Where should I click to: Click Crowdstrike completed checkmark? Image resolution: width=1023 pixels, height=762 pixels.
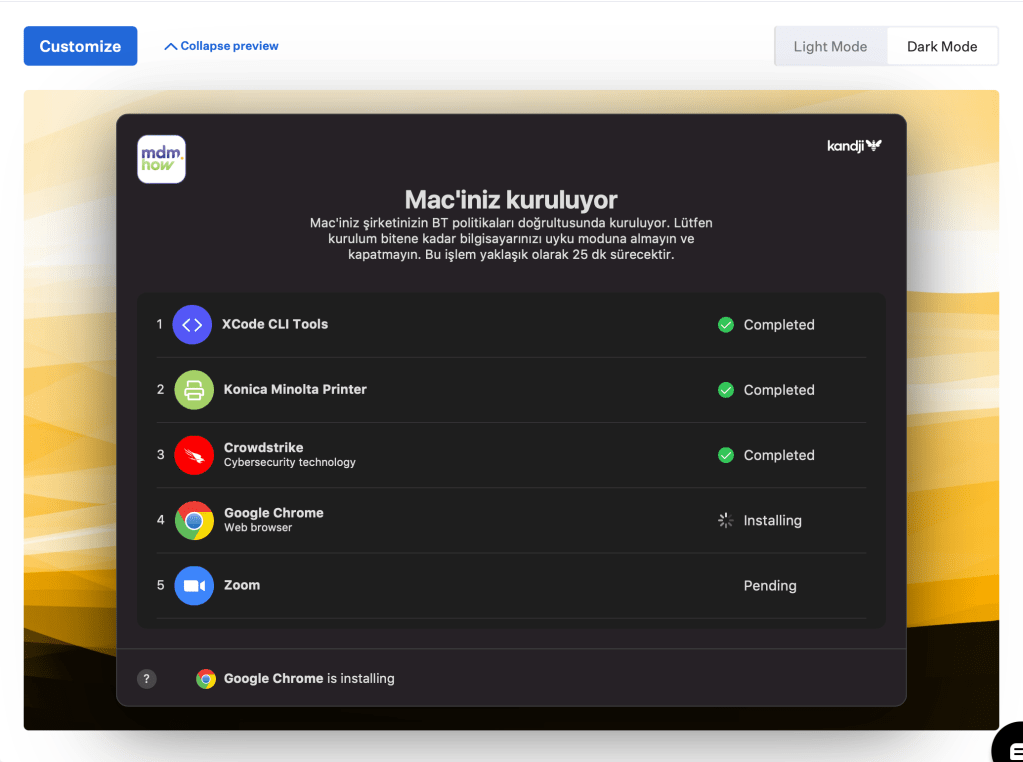(726, 455)
